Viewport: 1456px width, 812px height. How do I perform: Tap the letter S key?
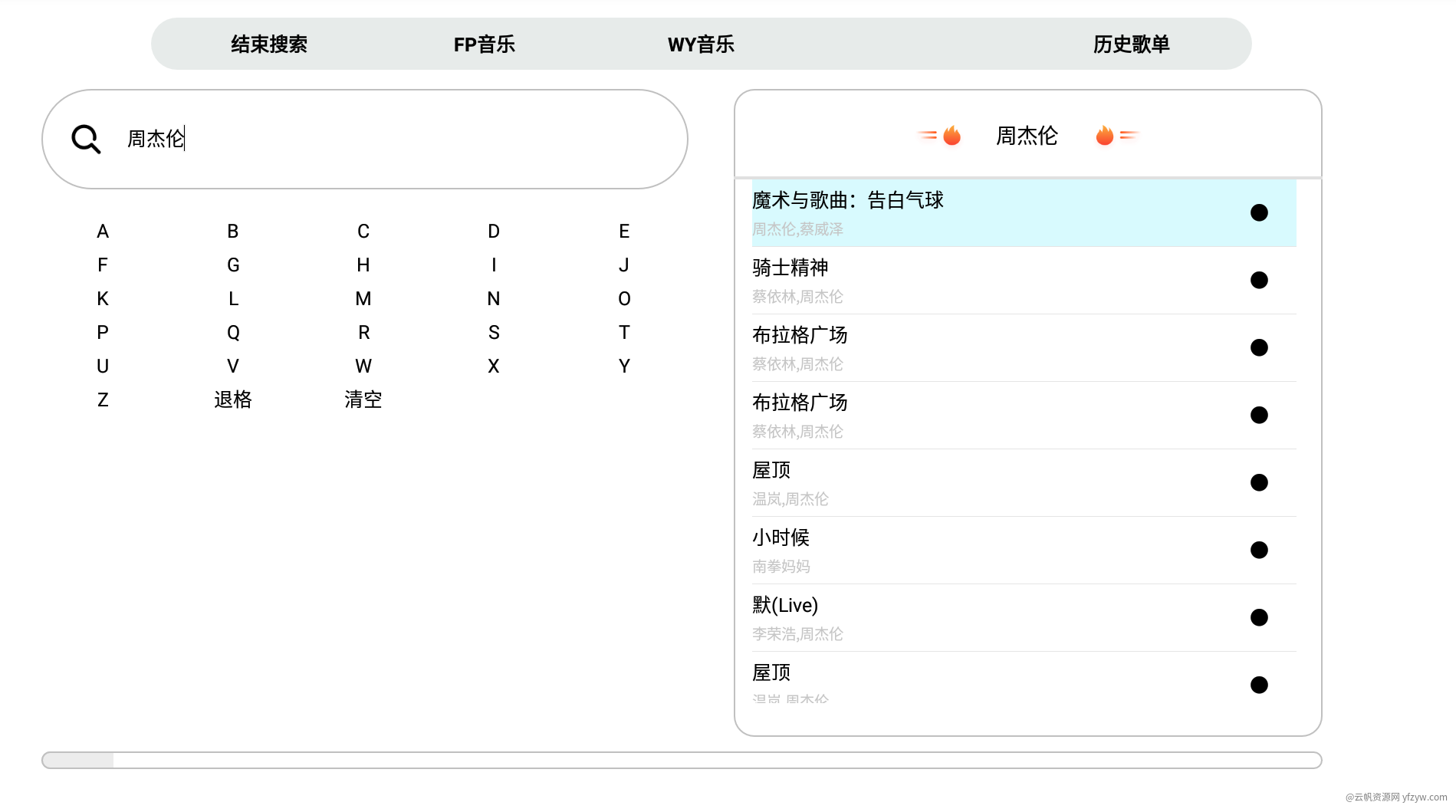pos(494,333)
